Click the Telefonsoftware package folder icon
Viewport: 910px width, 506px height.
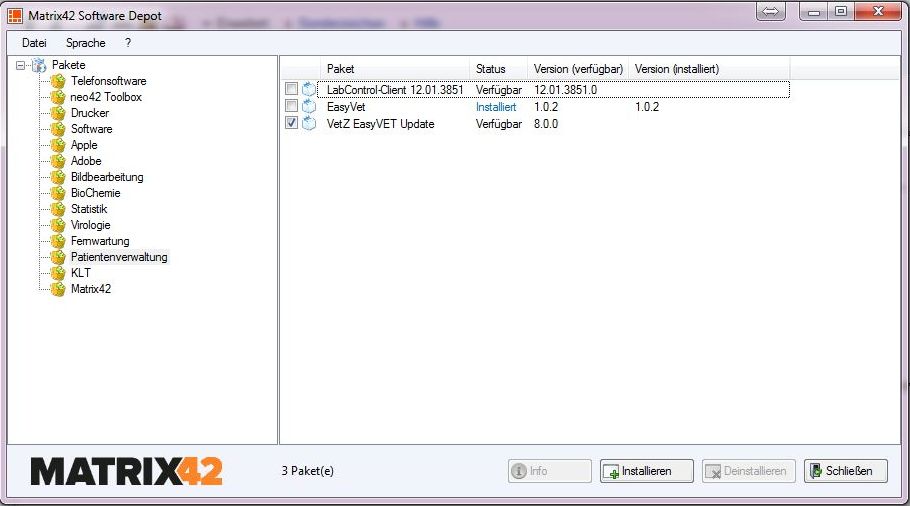click(58, 81)
